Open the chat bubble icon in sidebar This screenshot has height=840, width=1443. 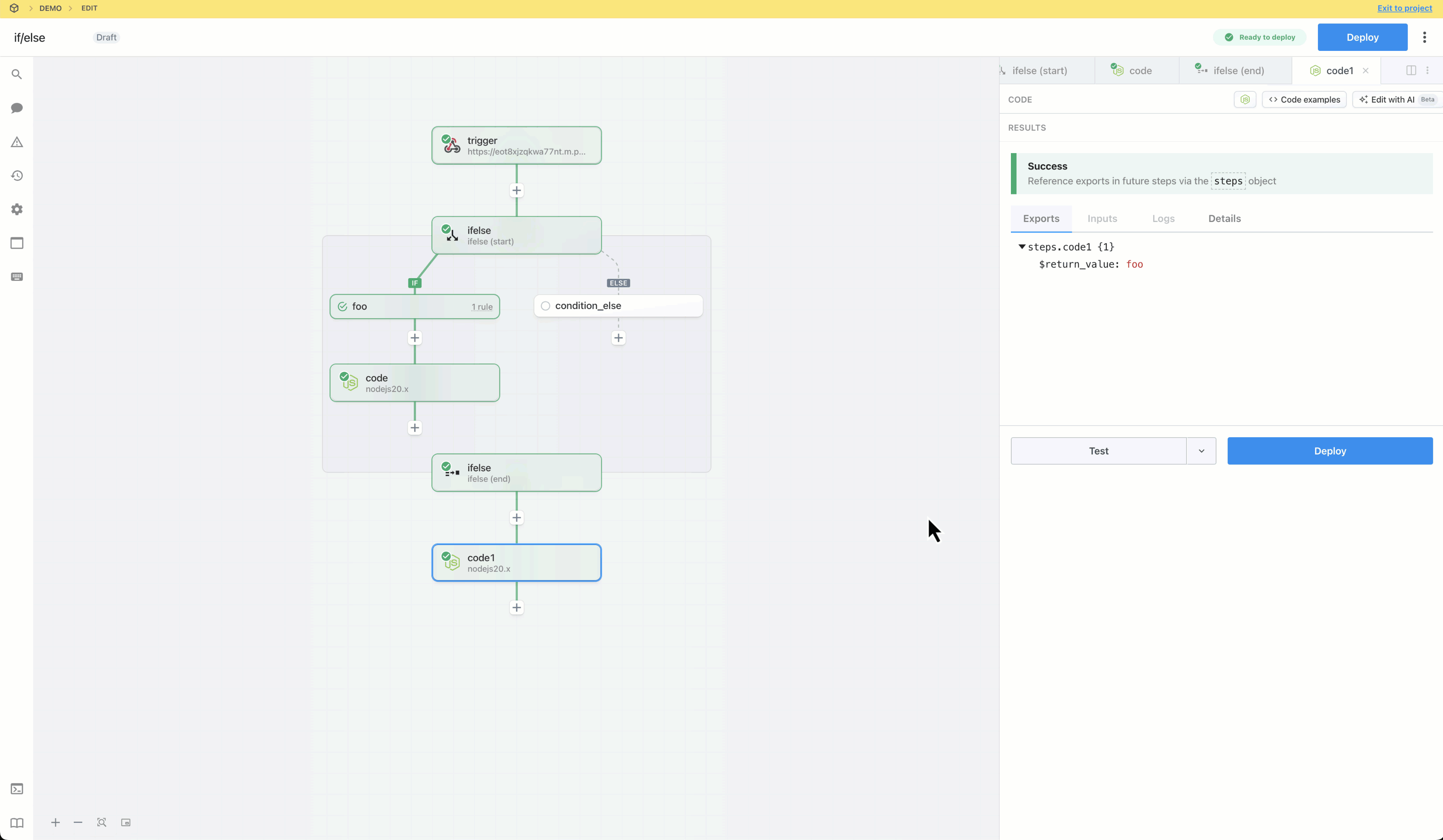[x=16, y=108]
